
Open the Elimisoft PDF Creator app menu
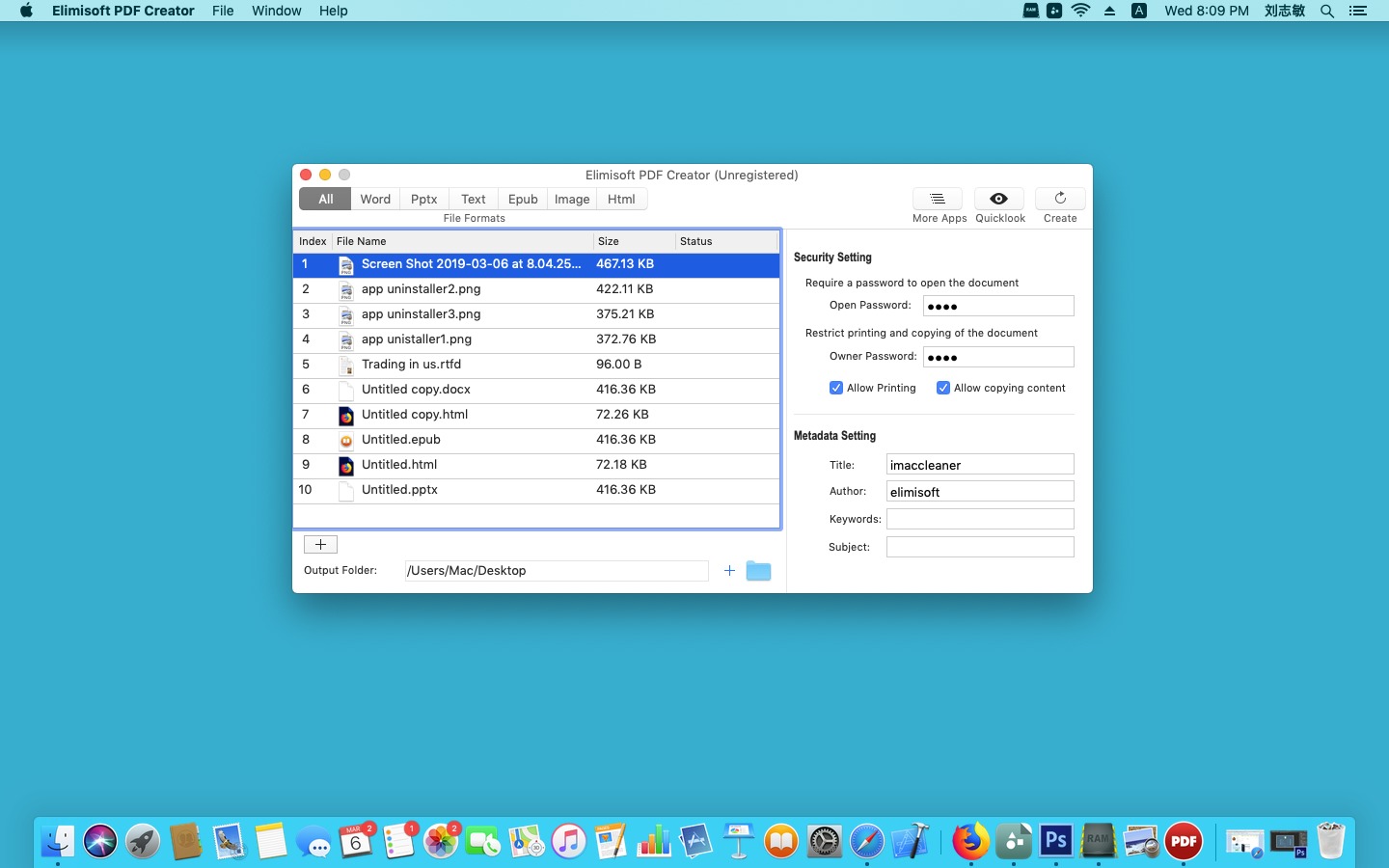coord(123,11)
